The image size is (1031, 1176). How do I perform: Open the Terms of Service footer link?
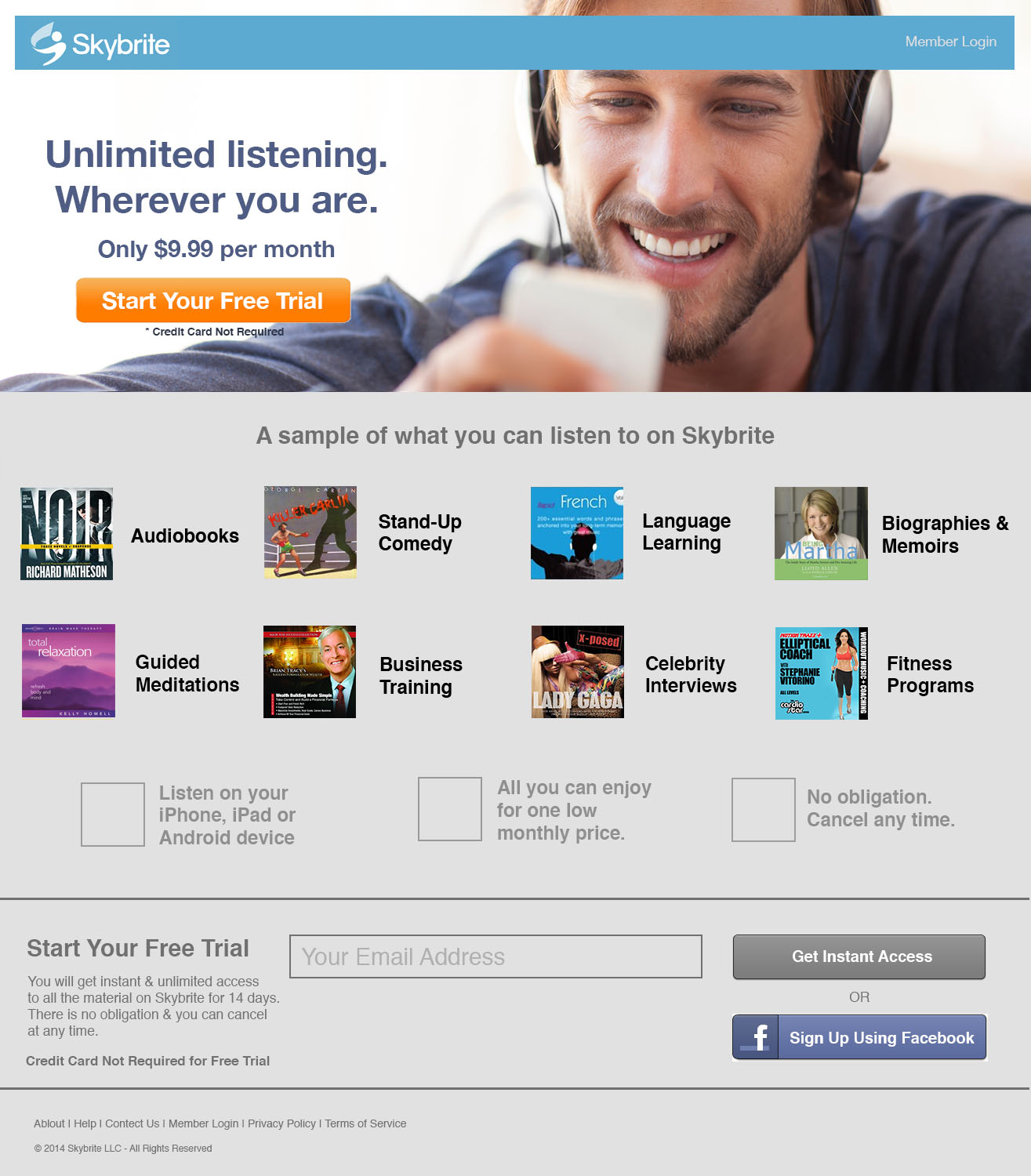[x=365, y=1123]
